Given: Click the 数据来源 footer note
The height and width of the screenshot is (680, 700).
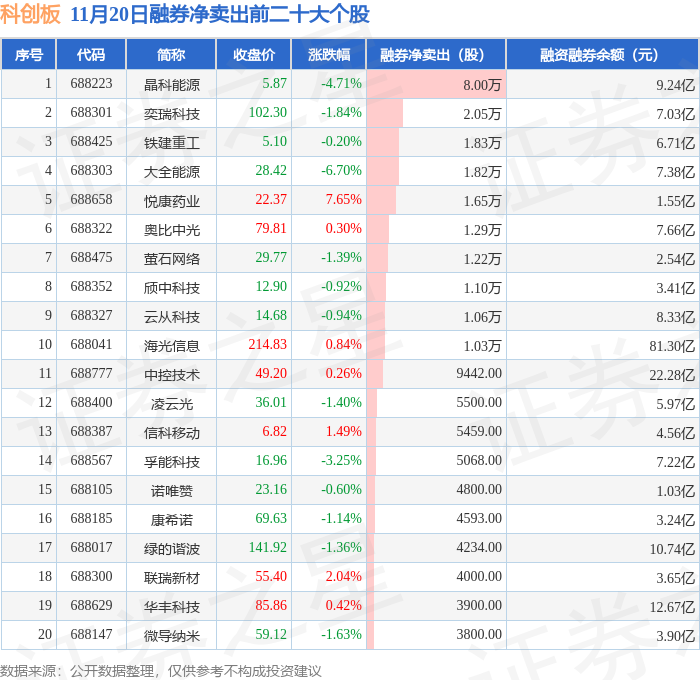Looking at the screenshot, I should tap(161, 671).
